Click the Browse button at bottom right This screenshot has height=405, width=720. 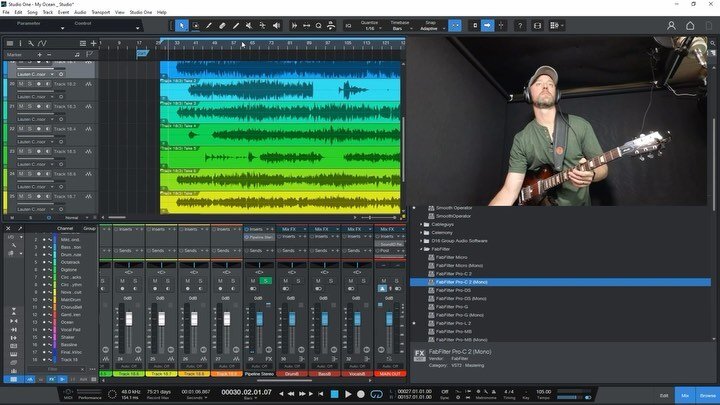(707, 395)
